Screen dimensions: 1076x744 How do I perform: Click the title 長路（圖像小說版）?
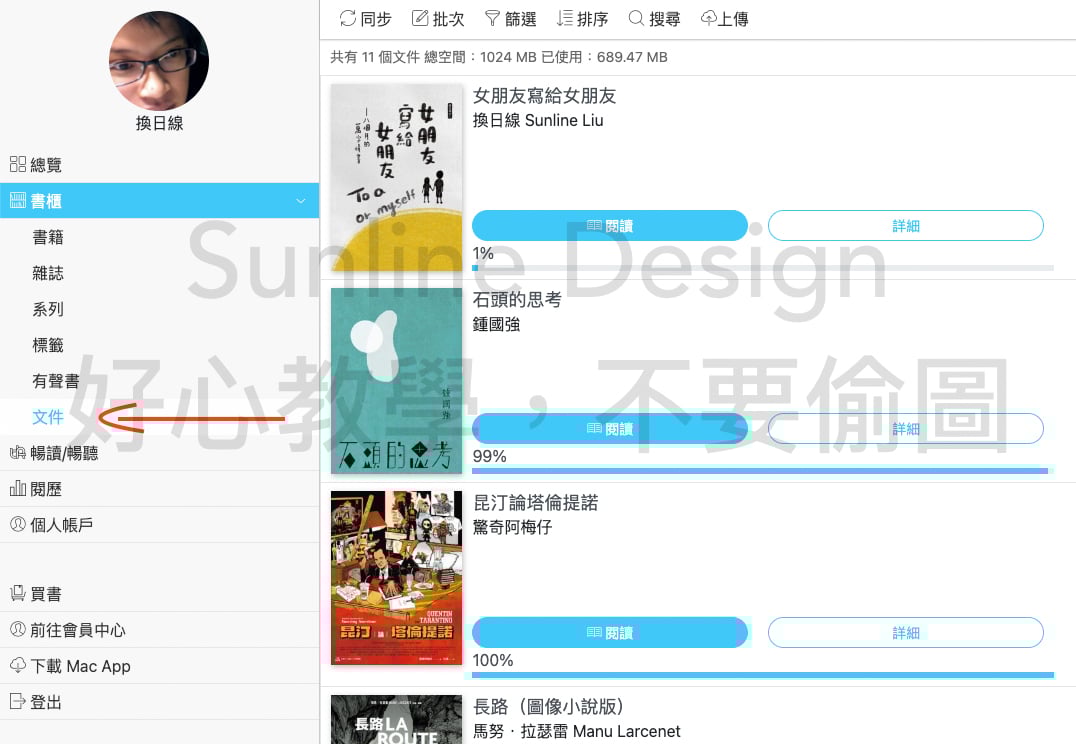click(x=548, y=706)
